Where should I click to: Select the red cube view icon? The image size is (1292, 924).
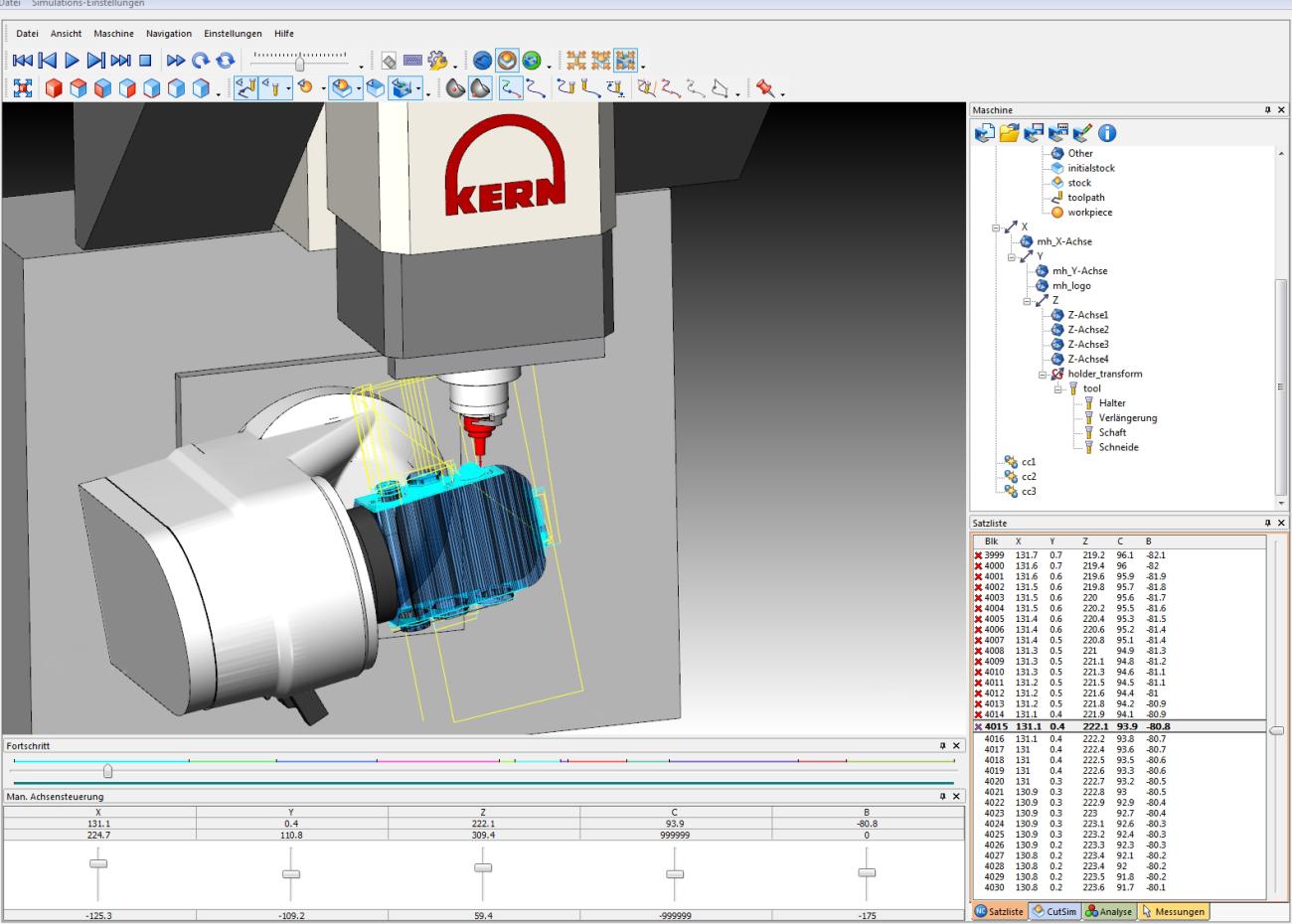tap(54, 89)
